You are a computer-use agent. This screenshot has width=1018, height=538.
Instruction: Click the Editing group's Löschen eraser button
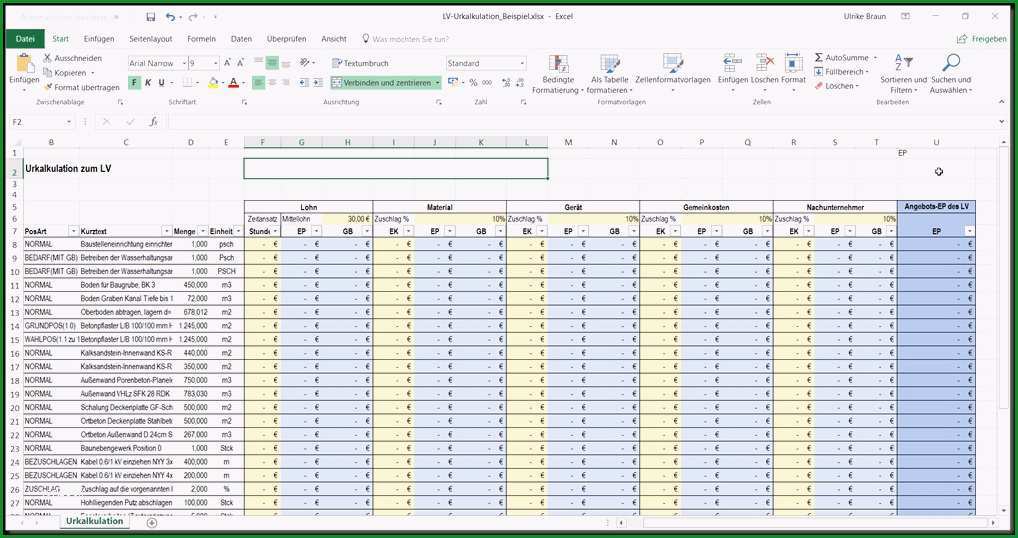point(837,86)
